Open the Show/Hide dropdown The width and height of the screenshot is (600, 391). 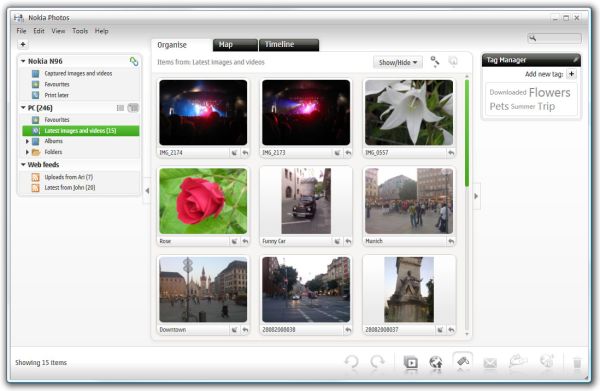398,62
